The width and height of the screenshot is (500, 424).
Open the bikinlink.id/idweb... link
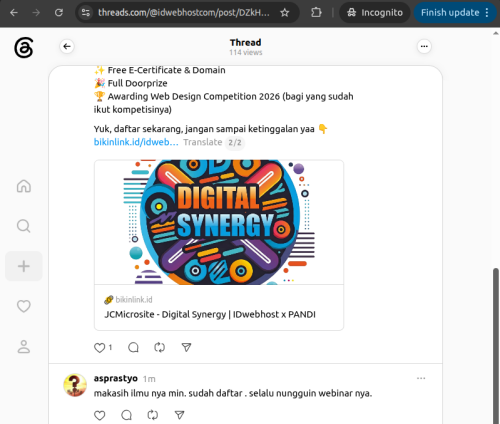[x=136, y=142]
